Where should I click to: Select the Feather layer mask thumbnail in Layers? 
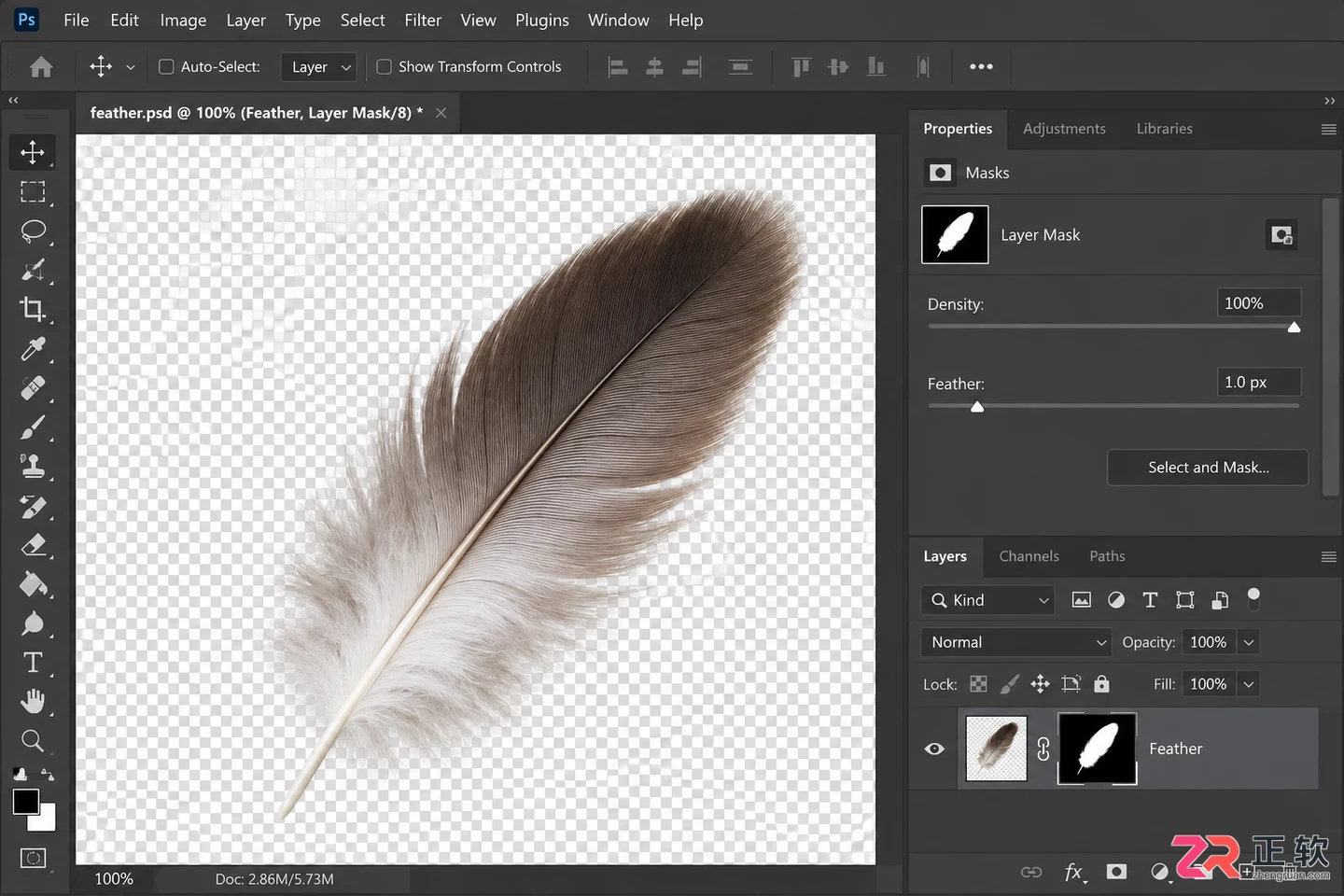point(1097,749)
